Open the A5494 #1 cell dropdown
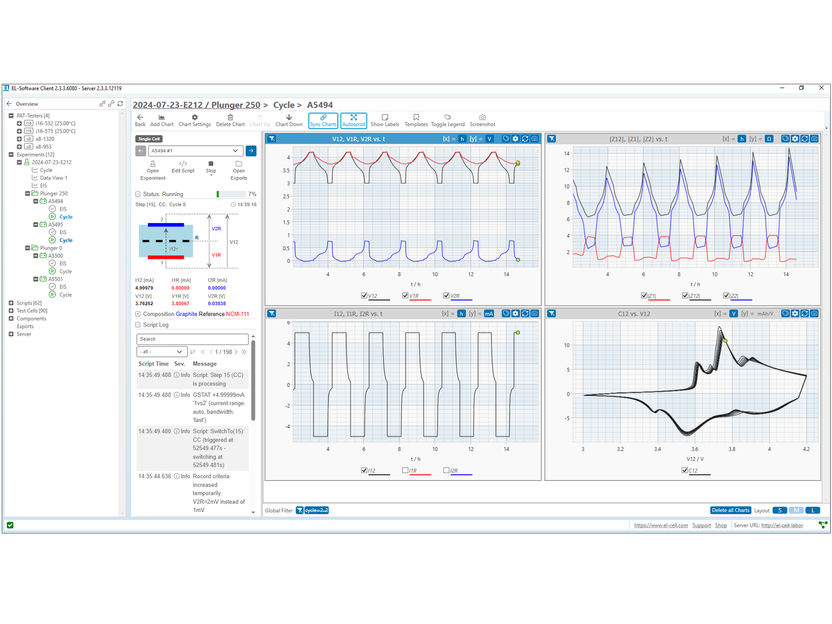This screenshot has width=832, height=624. click(x=195, y=151)
